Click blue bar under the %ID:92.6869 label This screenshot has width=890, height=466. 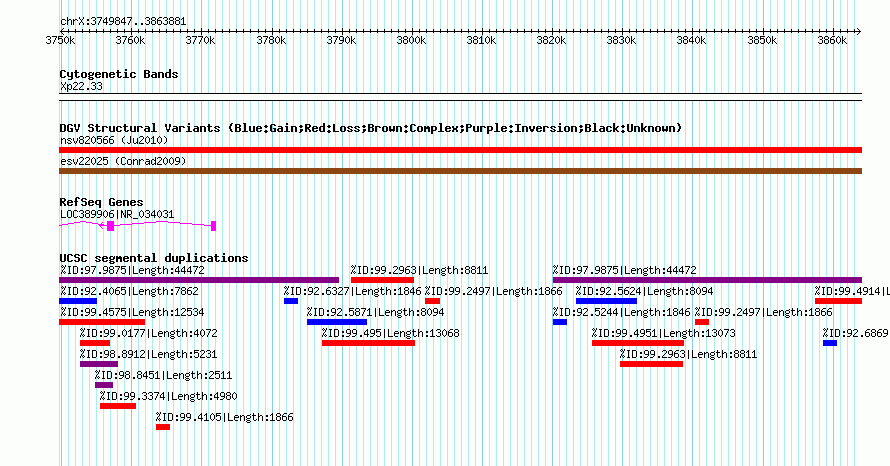click(x=830, y=343)
